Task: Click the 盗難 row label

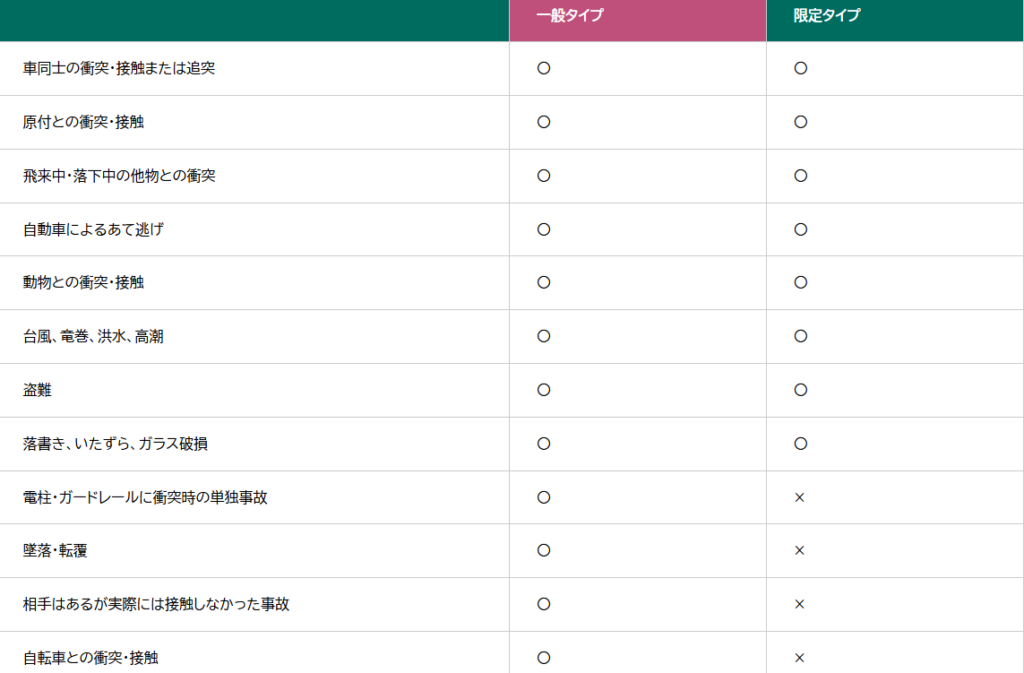Action: 37,390
